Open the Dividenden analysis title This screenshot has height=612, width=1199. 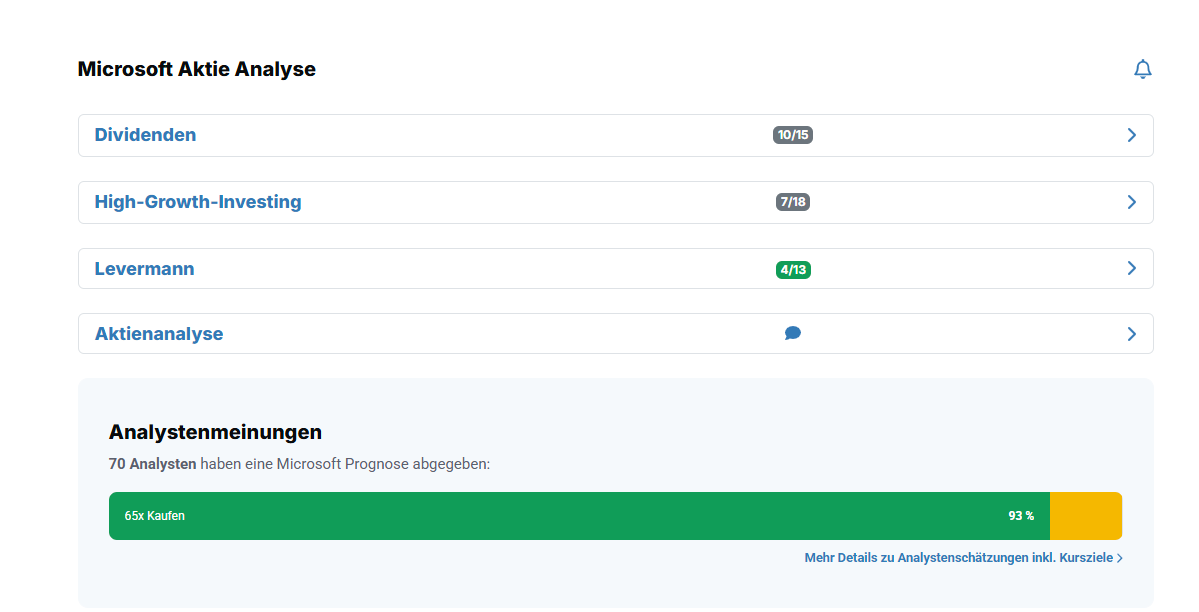tap(145, 135)
